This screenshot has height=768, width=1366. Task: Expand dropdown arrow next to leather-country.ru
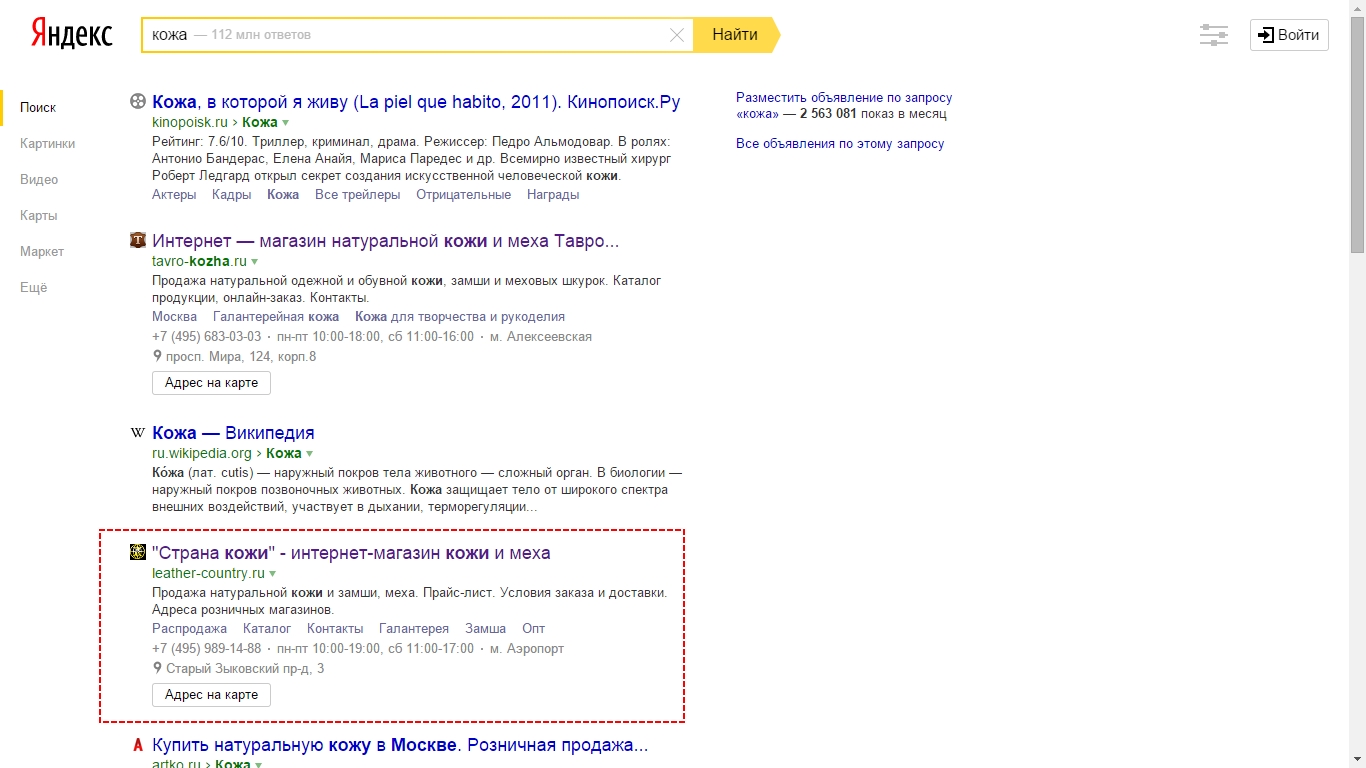(x=273, y=574)
